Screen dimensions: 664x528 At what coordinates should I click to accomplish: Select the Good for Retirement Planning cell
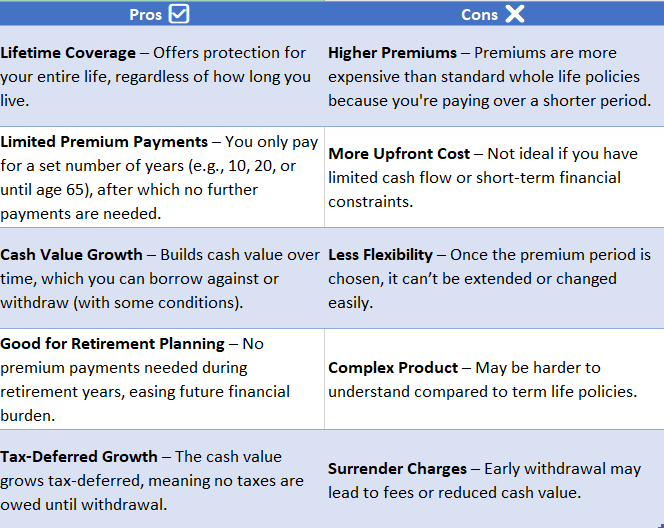162,379
